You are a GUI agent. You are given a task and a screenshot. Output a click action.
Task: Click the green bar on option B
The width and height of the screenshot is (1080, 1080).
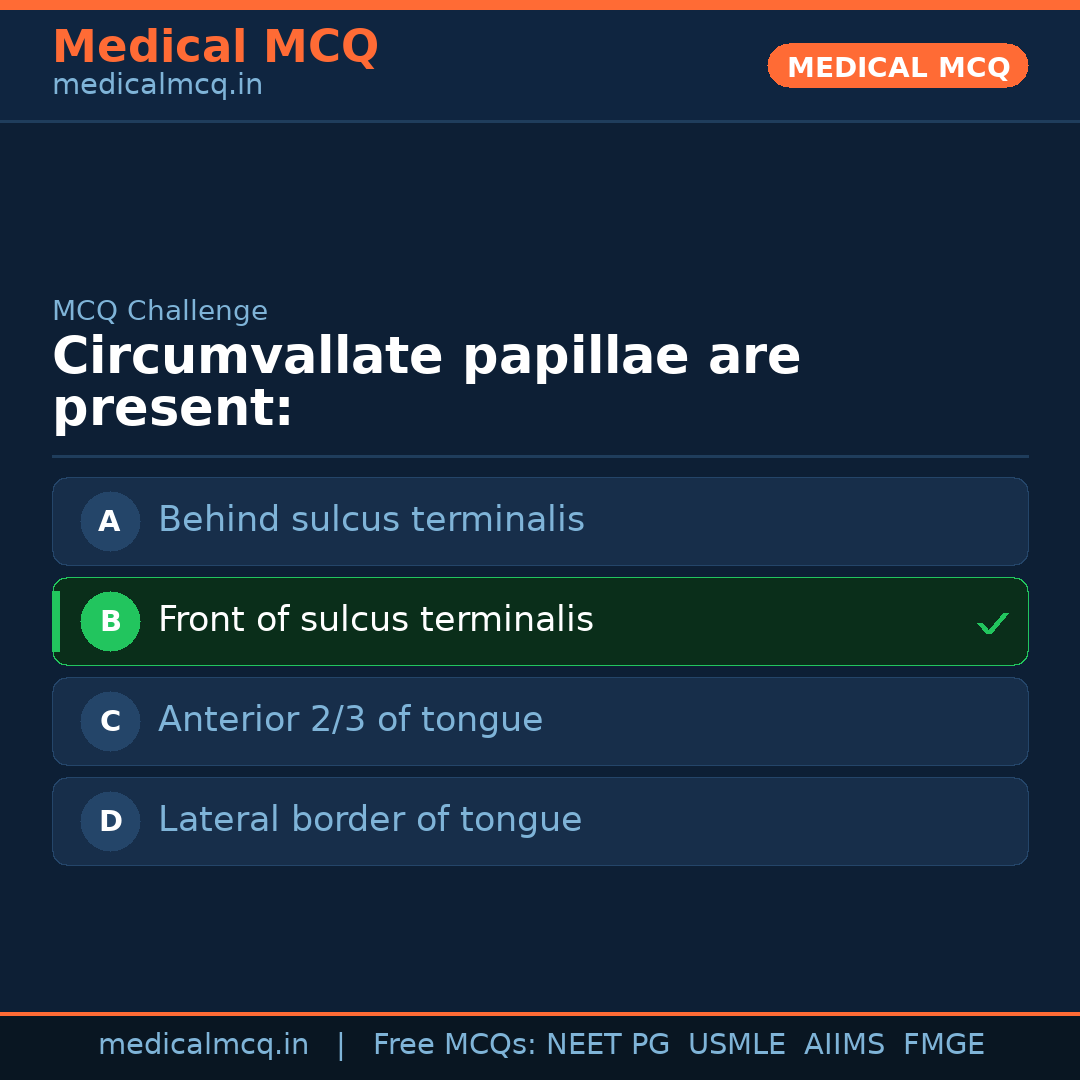(x=56, y=621)
